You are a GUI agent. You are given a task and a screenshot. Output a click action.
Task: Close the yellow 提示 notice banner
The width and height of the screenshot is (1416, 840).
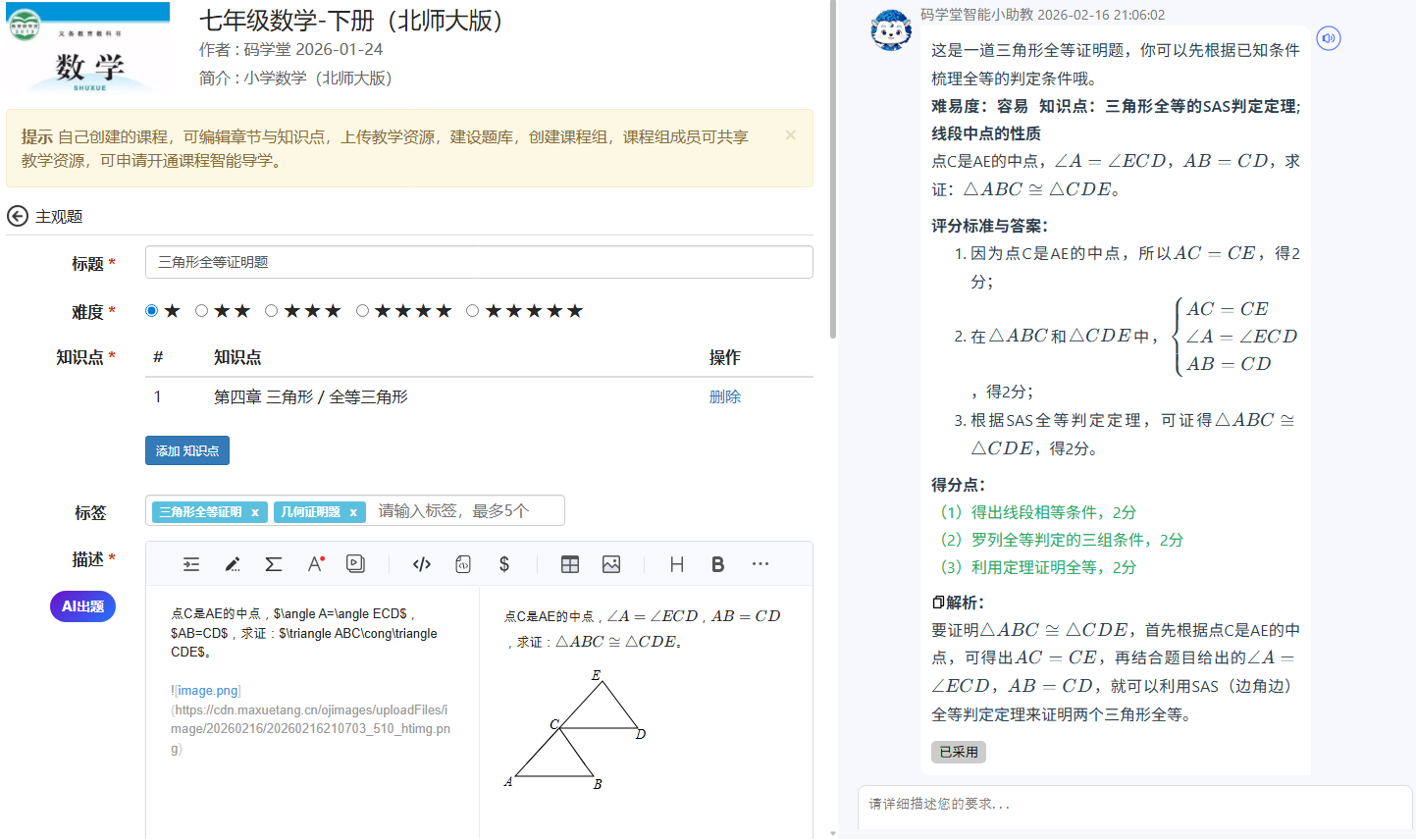(790, 135)
